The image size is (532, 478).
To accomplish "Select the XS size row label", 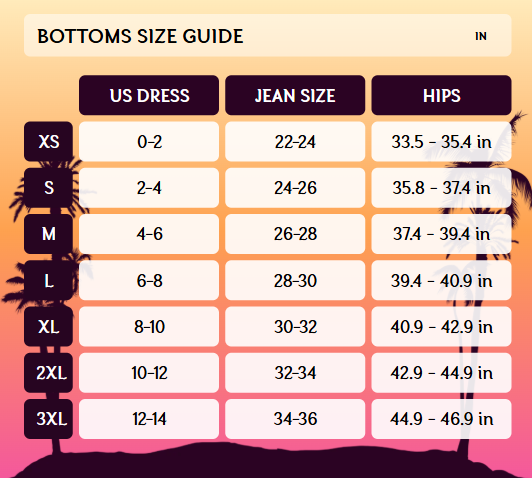I will [49, 141].
